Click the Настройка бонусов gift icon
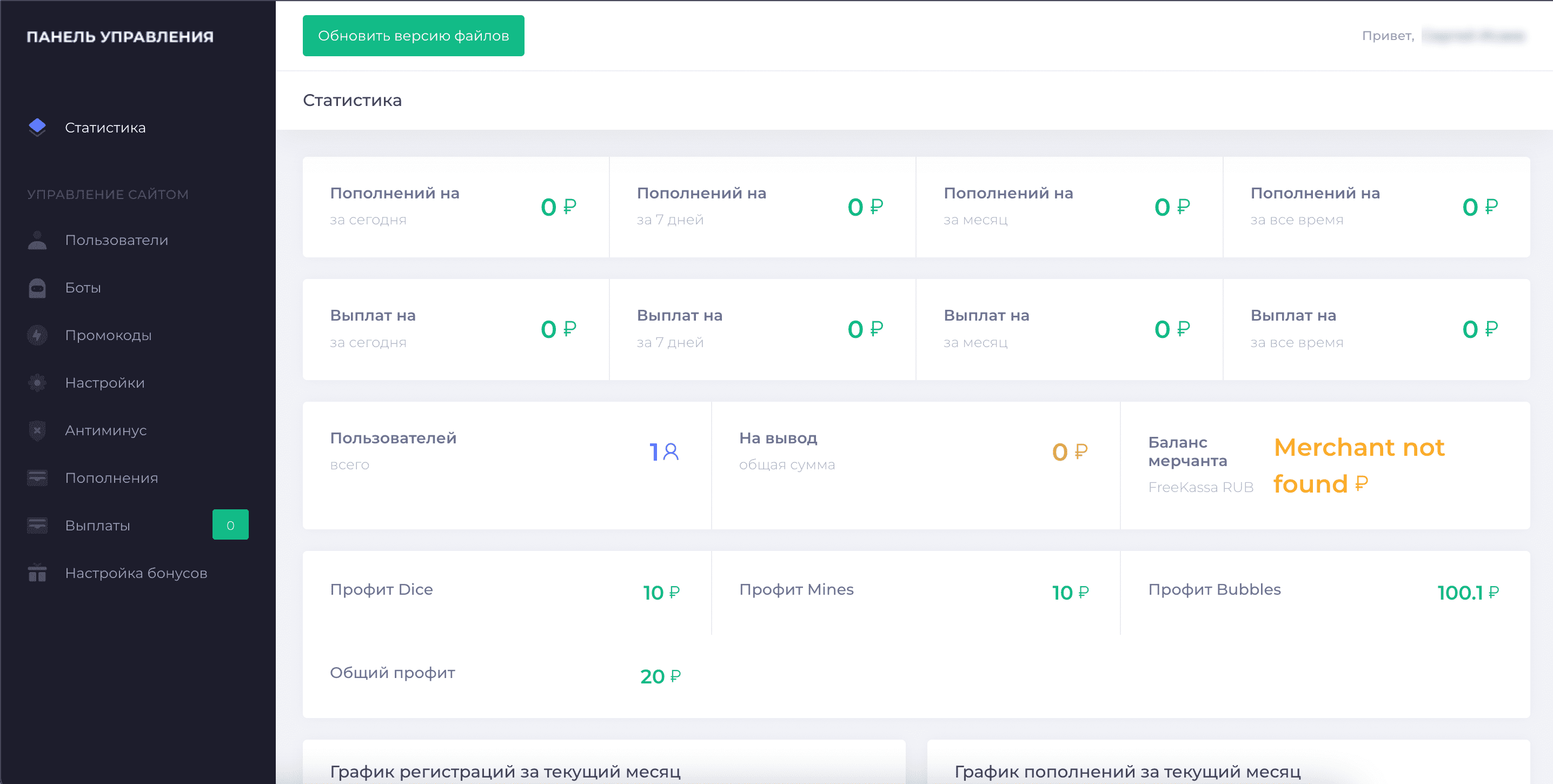 [37, 573]
